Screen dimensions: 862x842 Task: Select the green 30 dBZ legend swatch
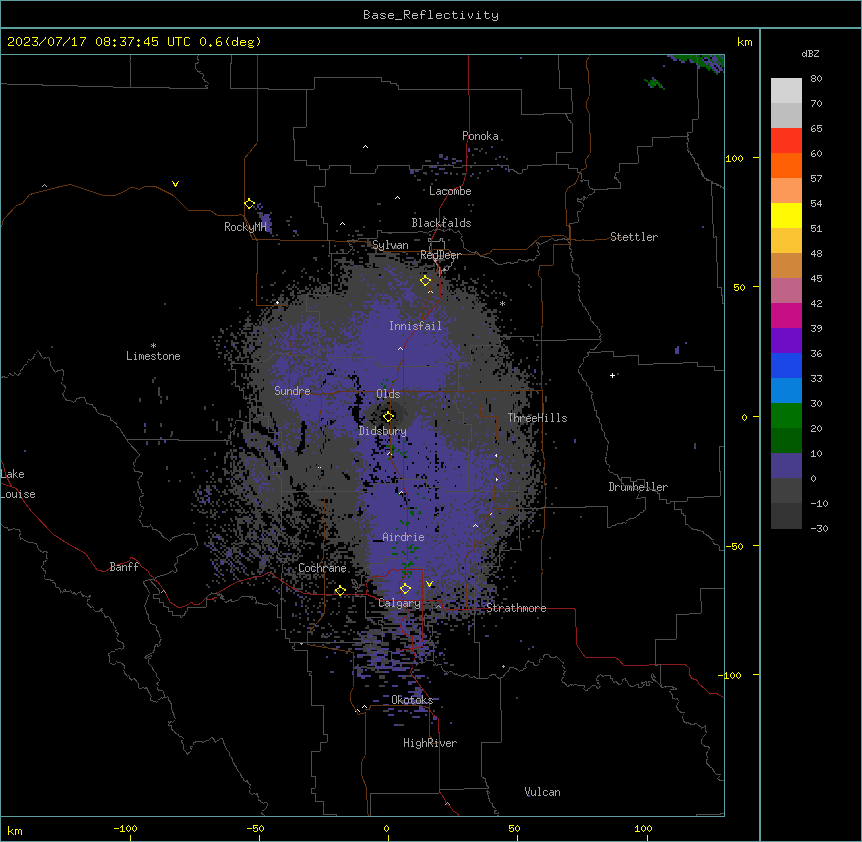[786, 416]
